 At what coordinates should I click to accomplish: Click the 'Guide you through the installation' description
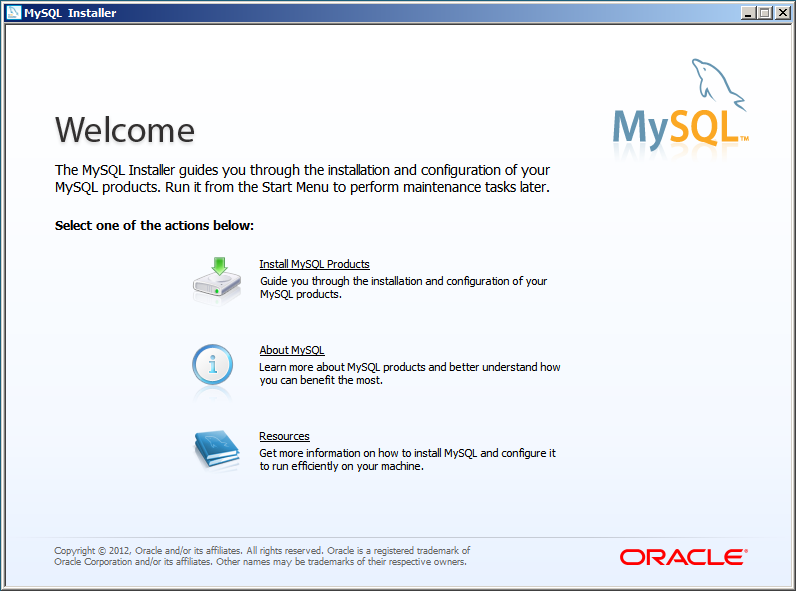[x=404, y=287]
